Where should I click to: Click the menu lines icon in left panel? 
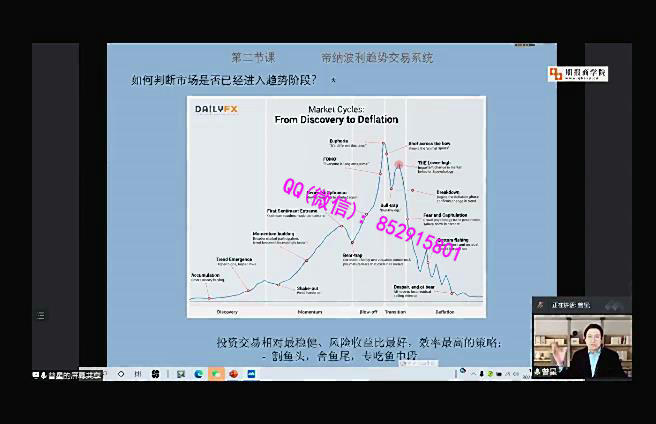point(41,315)
